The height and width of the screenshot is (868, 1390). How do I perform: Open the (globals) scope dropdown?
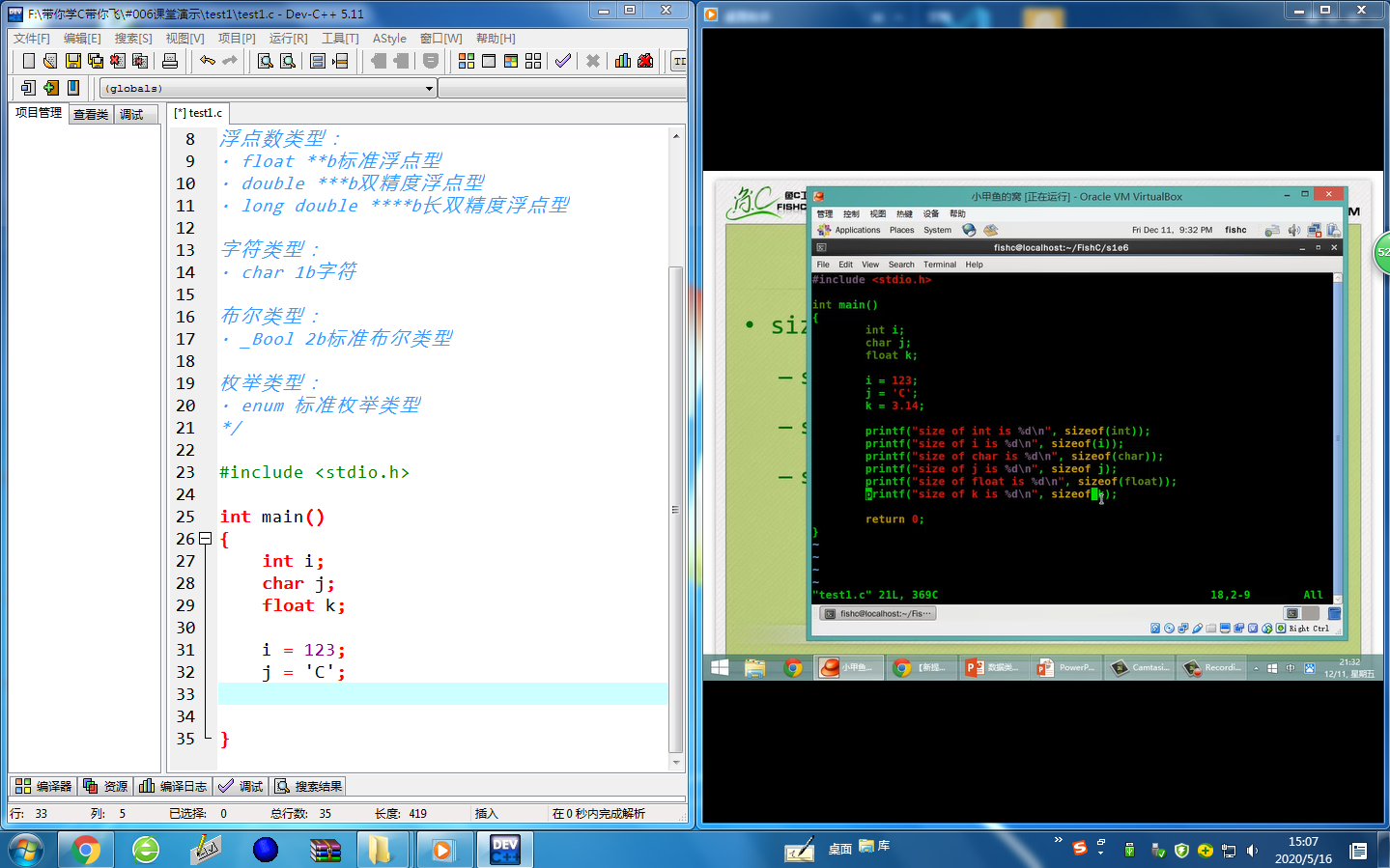coord(269,88)
